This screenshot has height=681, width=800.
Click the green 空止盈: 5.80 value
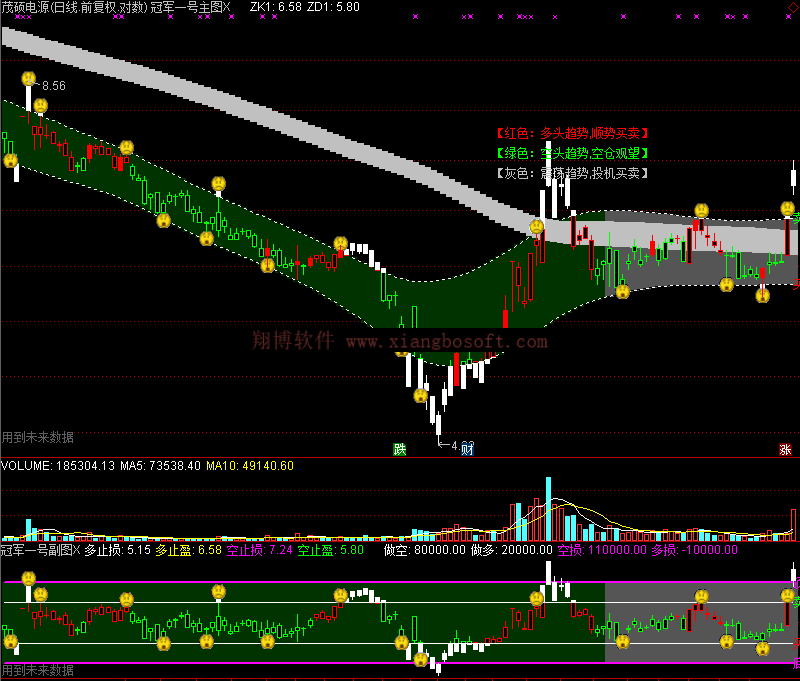click(331, 550)
